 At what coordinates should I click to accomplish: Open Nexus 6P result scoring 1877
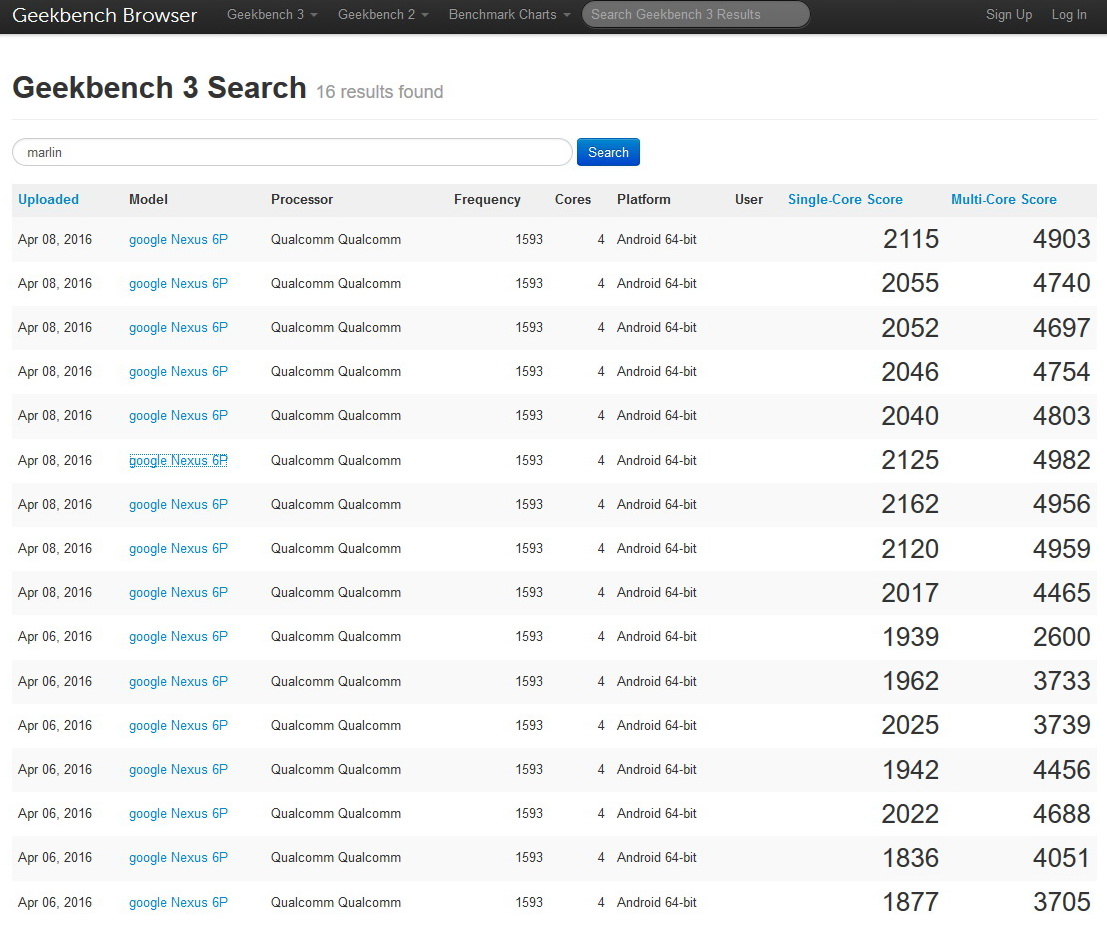pos(178,903)
